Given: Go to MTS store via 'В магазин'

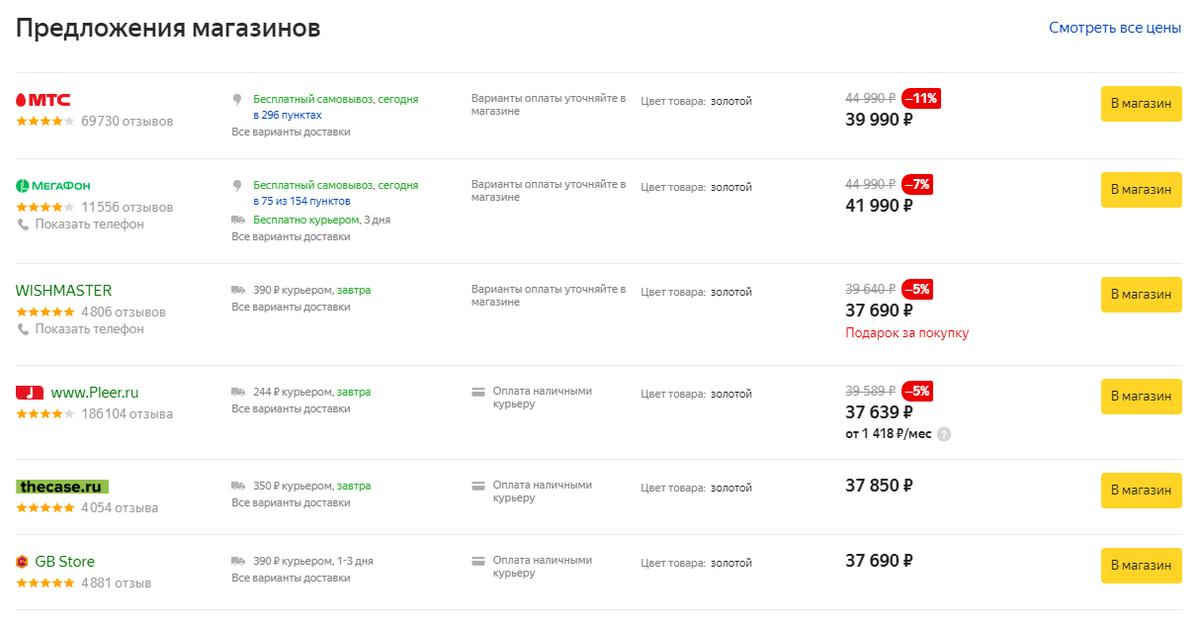Looking at the screenshot, I should (1141, 103).
